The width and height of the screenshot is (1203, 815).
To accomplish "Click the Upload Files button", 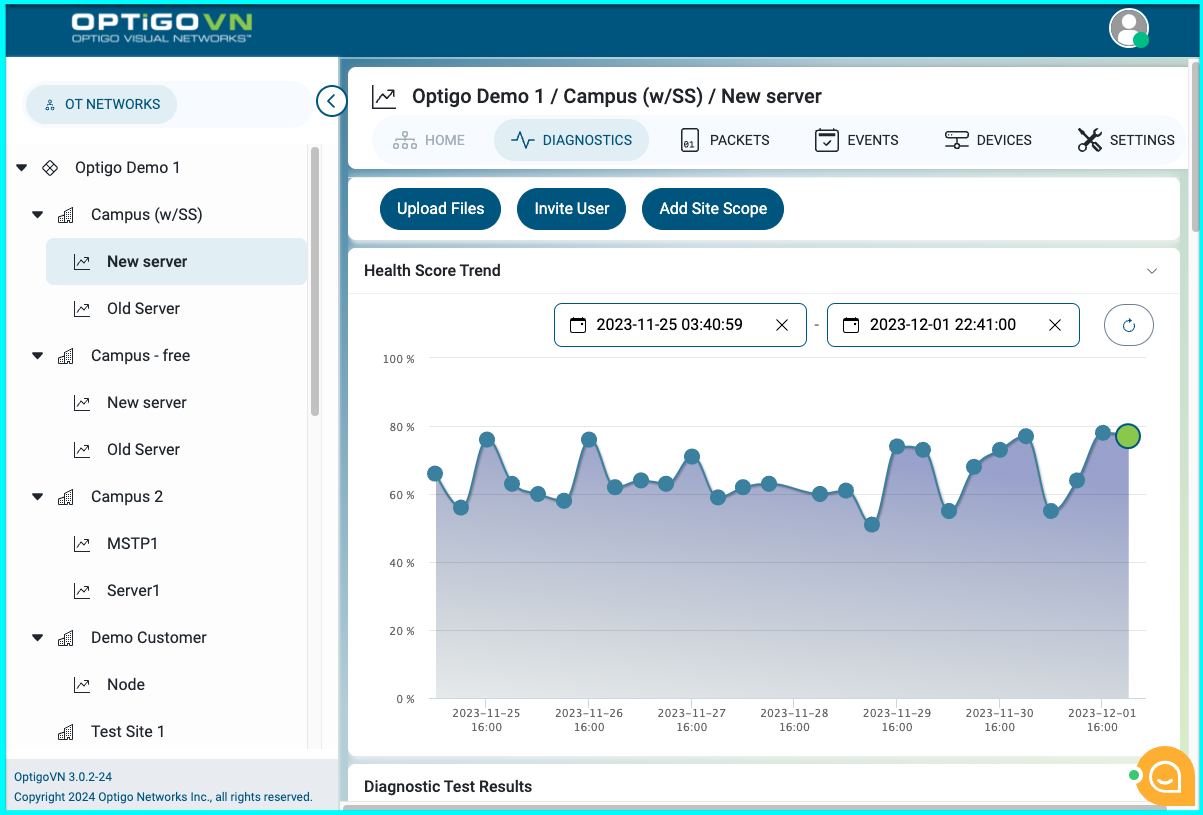I will click(x=441, y=209).
